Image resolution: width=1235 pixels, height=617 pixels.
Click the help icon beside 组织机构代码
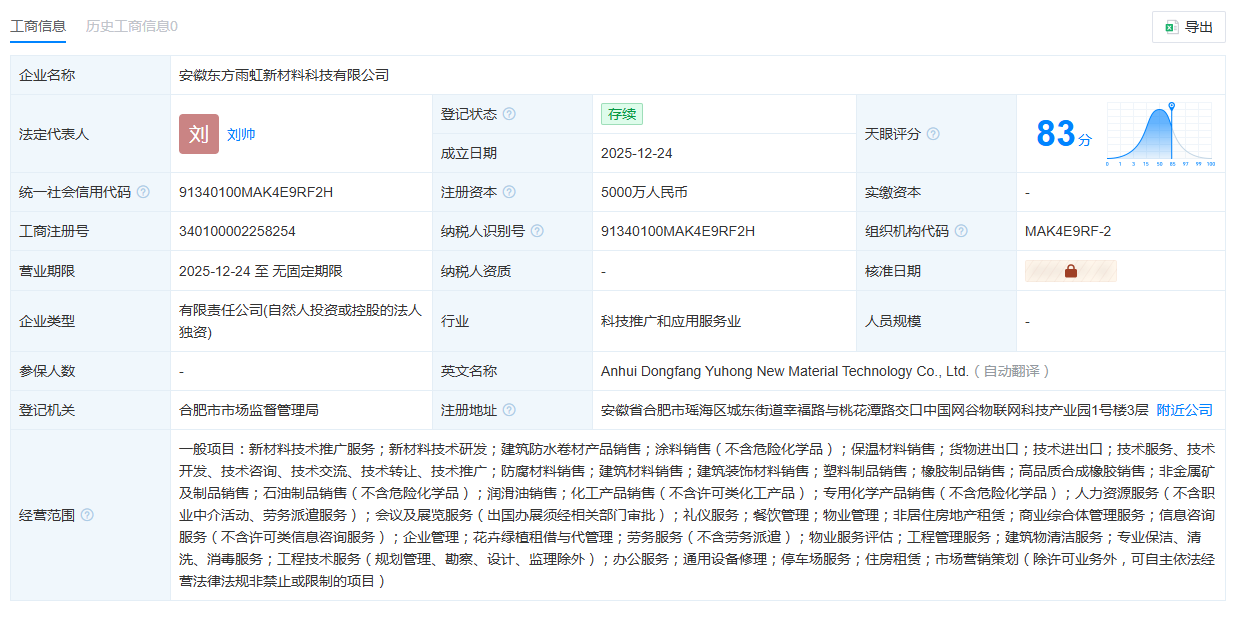tap(961, 231)
